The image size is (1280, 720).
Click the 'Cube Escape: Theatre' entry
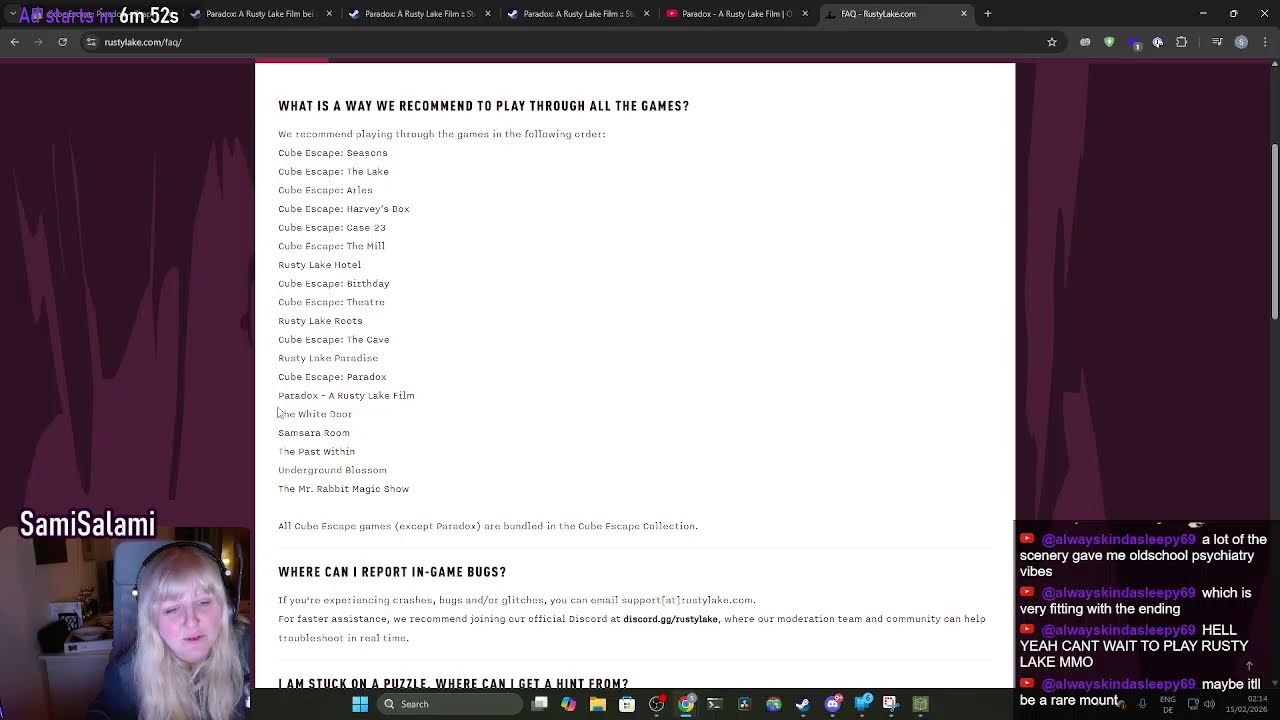point(331,302)
